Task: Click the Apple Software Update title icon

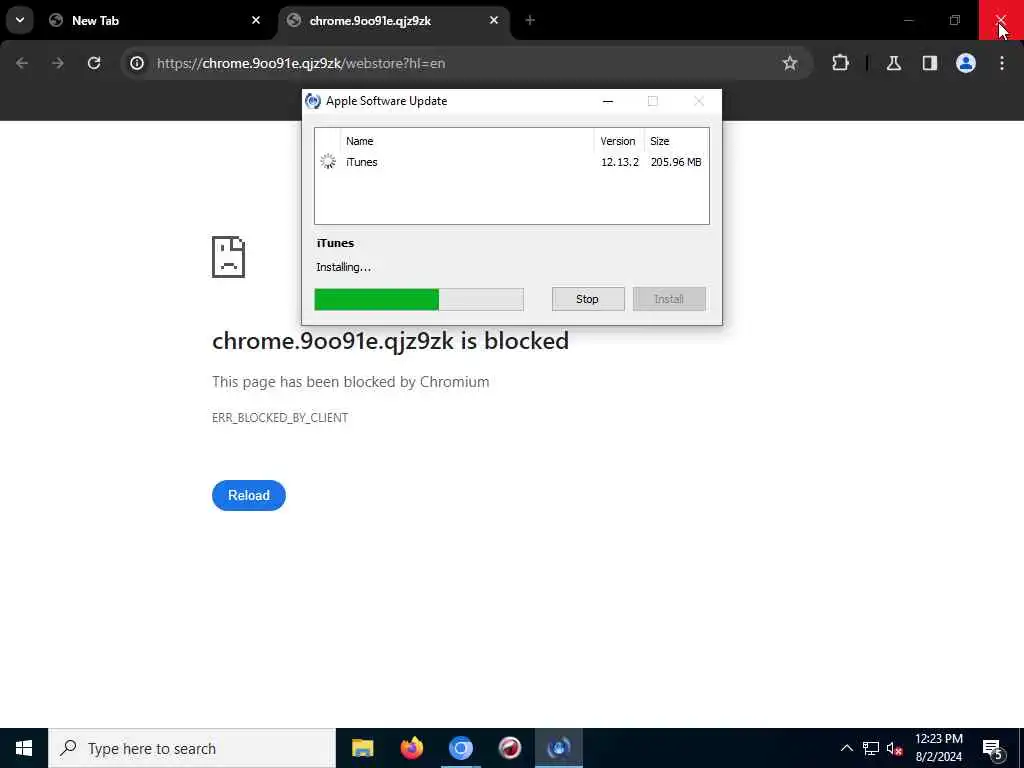Action: (313, 101)
